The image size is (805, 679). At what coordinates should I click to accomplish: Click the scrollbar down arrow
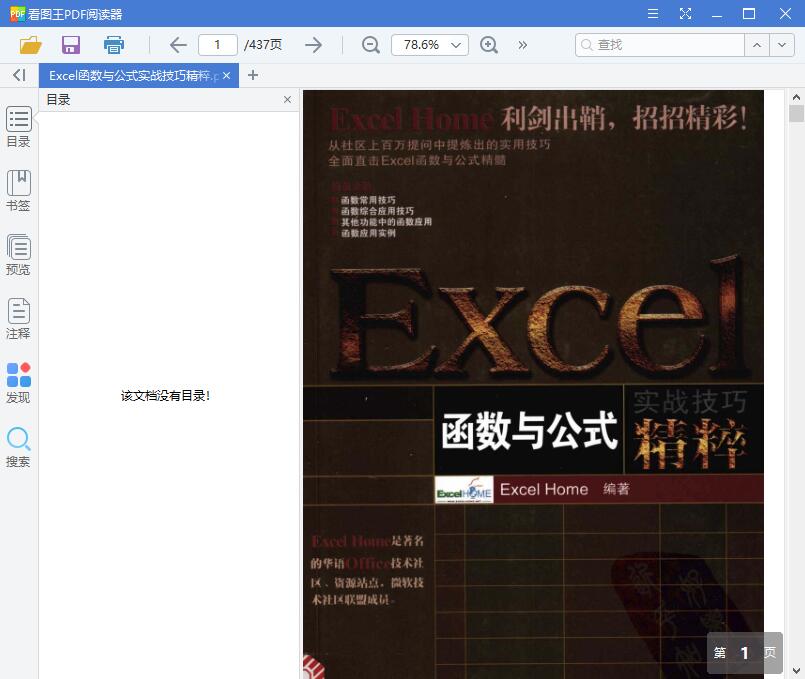coord(796,670)
